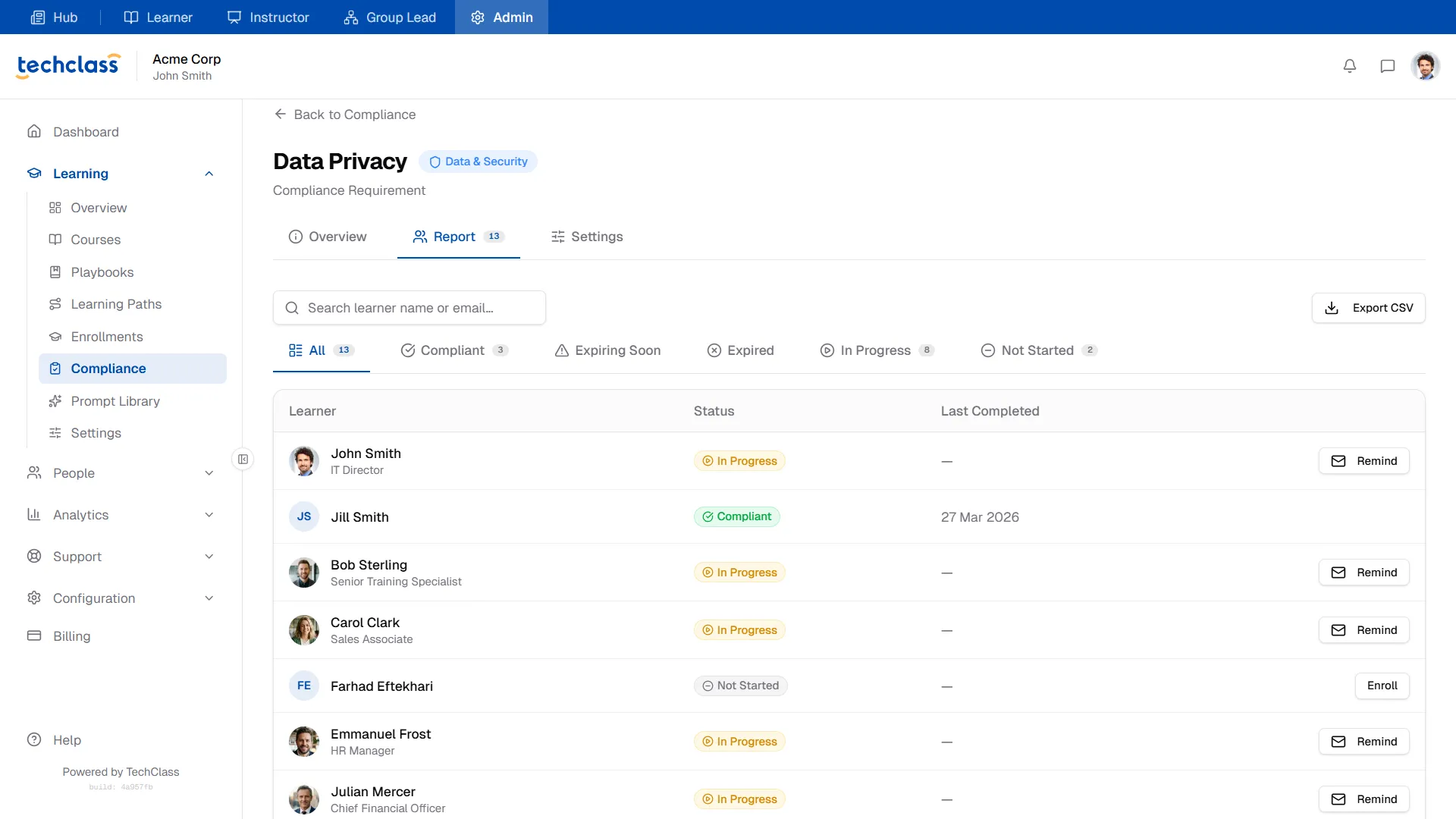Remind Emmanuel Frost
This screenshot has height=819, width=1456.
(x=1364, y=742)
